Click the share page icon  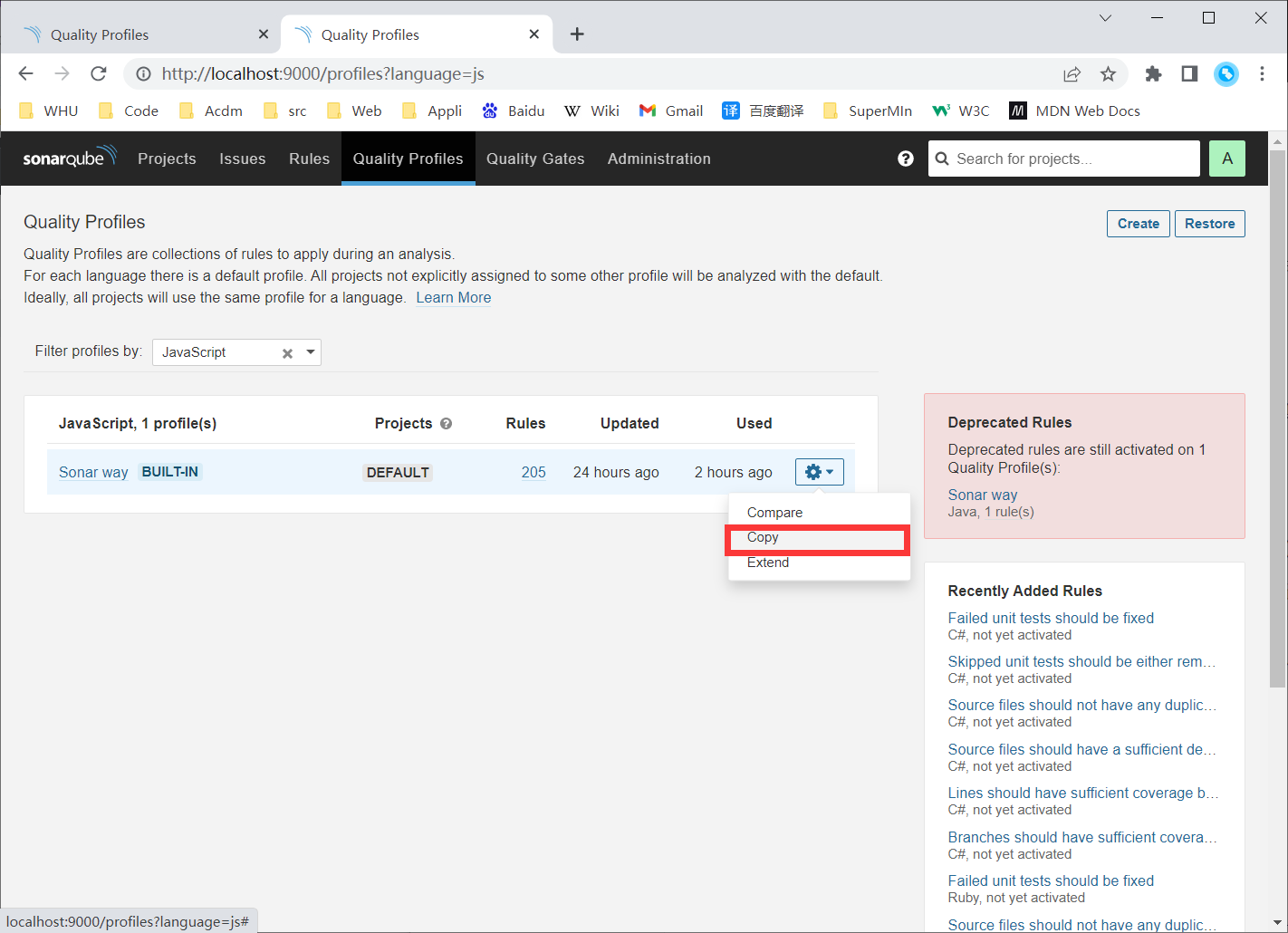point(1072,74)
